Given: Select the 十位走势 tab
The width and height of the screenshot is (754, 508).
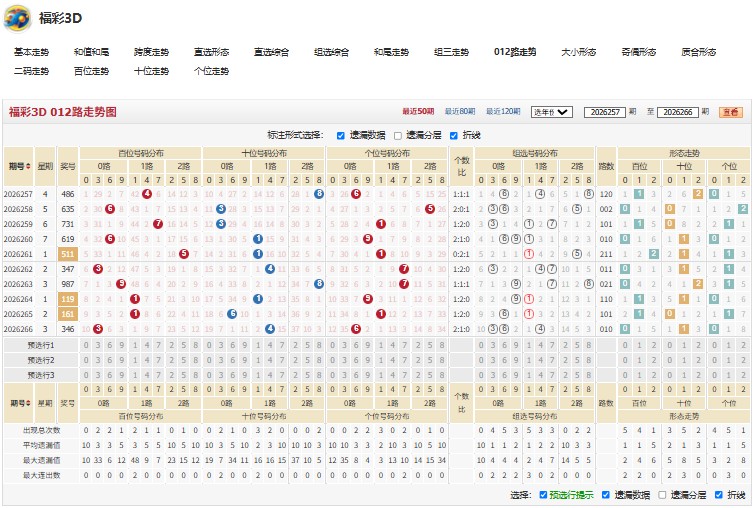Looking at the screenshot, I should (151, 71).
